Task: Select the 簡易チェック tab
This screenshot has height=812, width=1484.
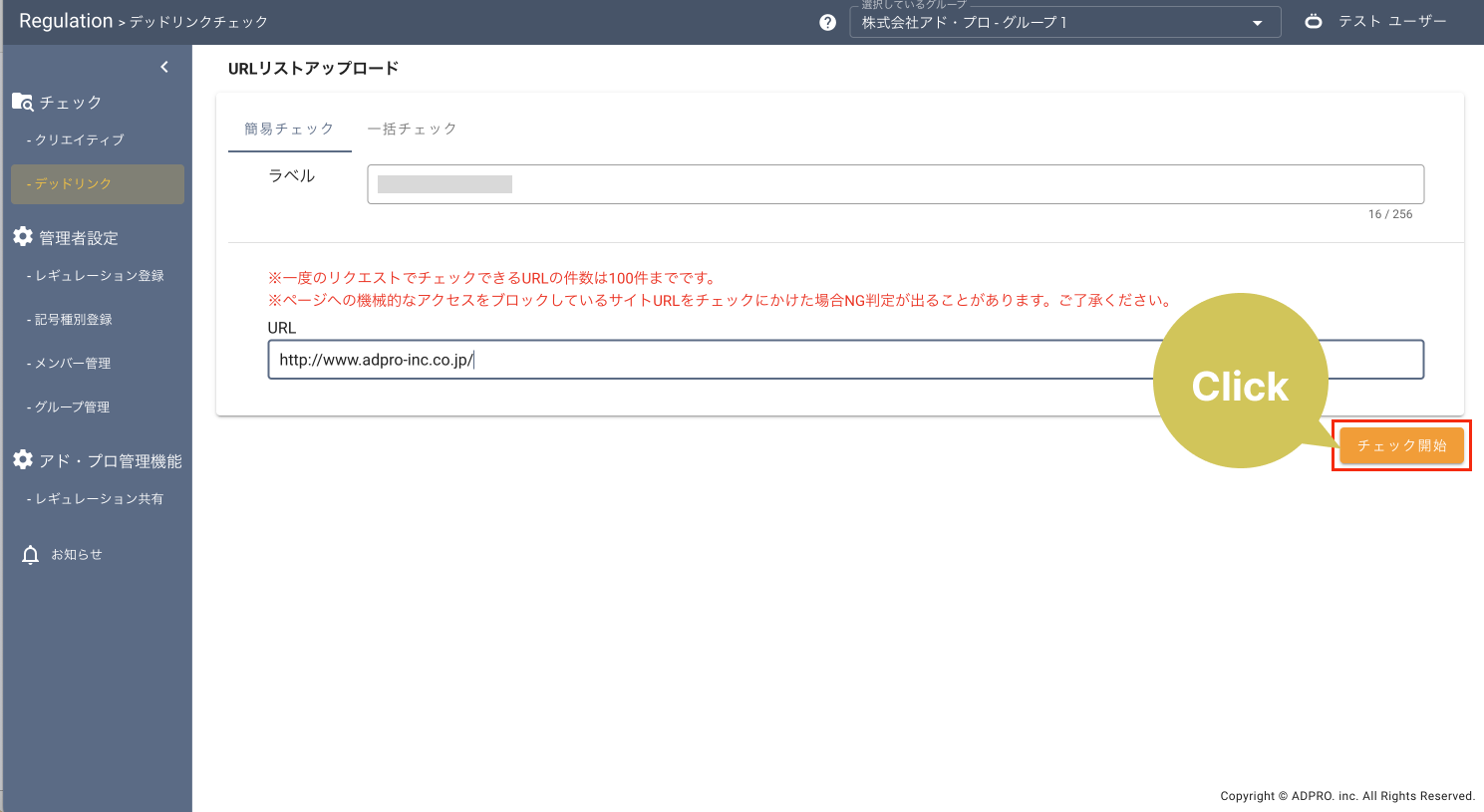Action: coord(289,129)
